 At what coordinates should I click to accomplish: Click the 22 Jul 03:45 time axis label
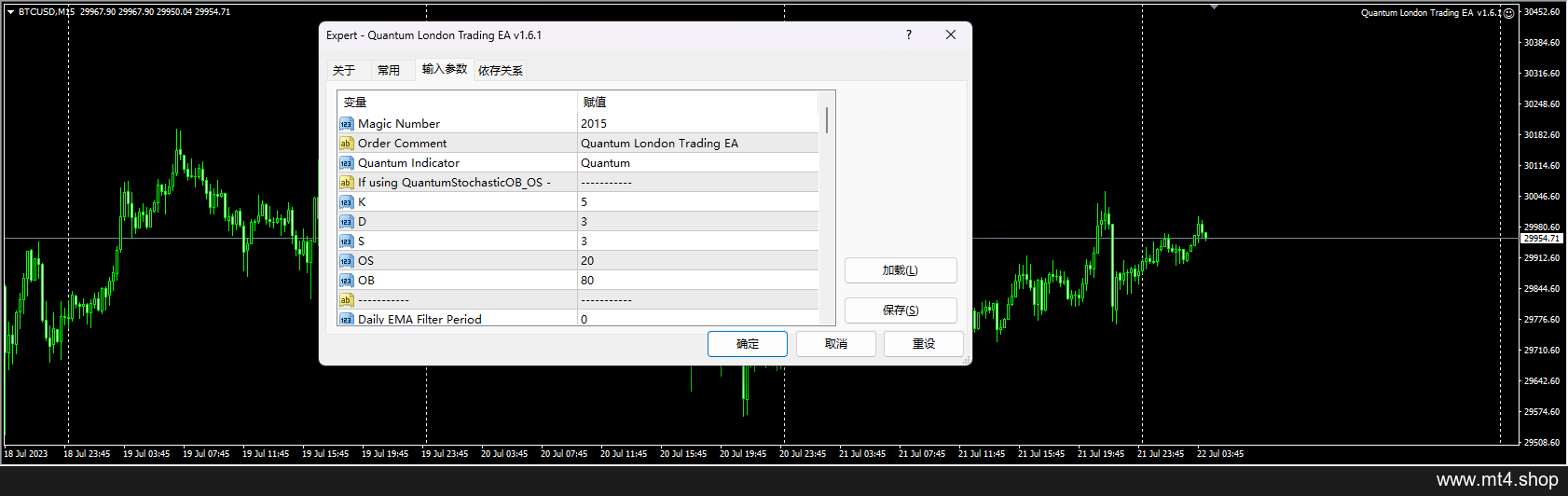pyautogui.click(x=1220, y=454)
